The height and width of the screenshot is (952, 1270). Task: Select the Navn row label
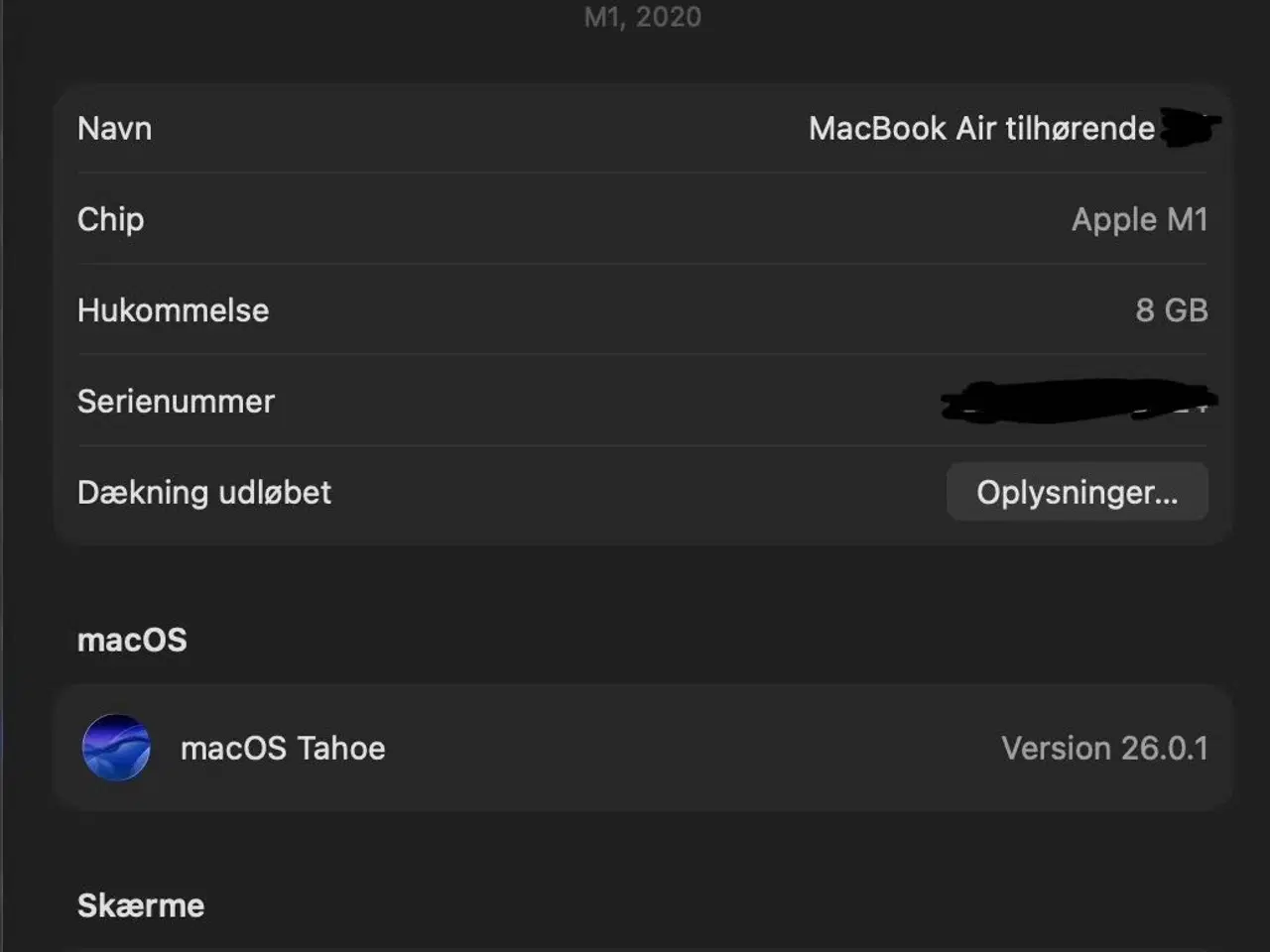(115, 129)
